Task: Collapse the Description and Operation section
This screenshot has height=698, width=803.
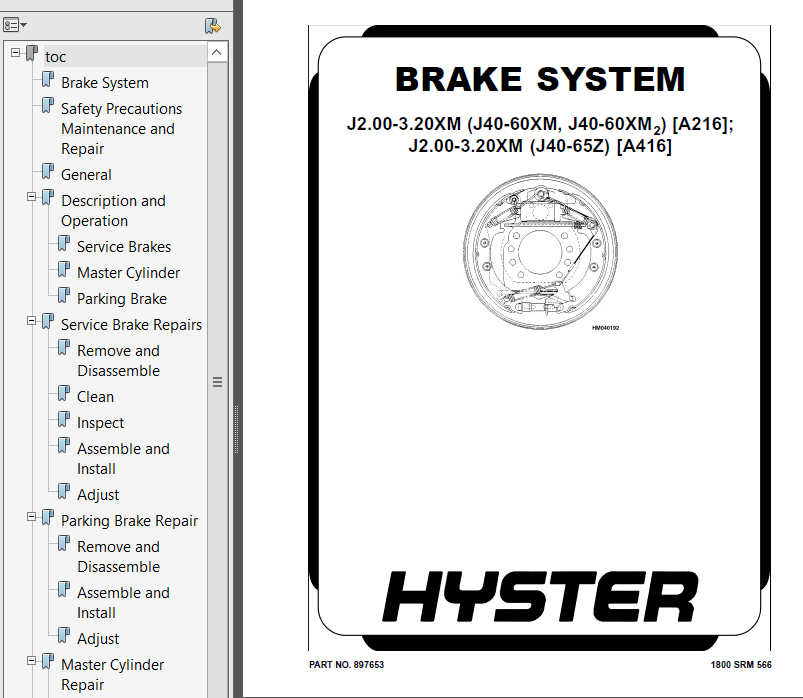Action: (x=31, y=197)
